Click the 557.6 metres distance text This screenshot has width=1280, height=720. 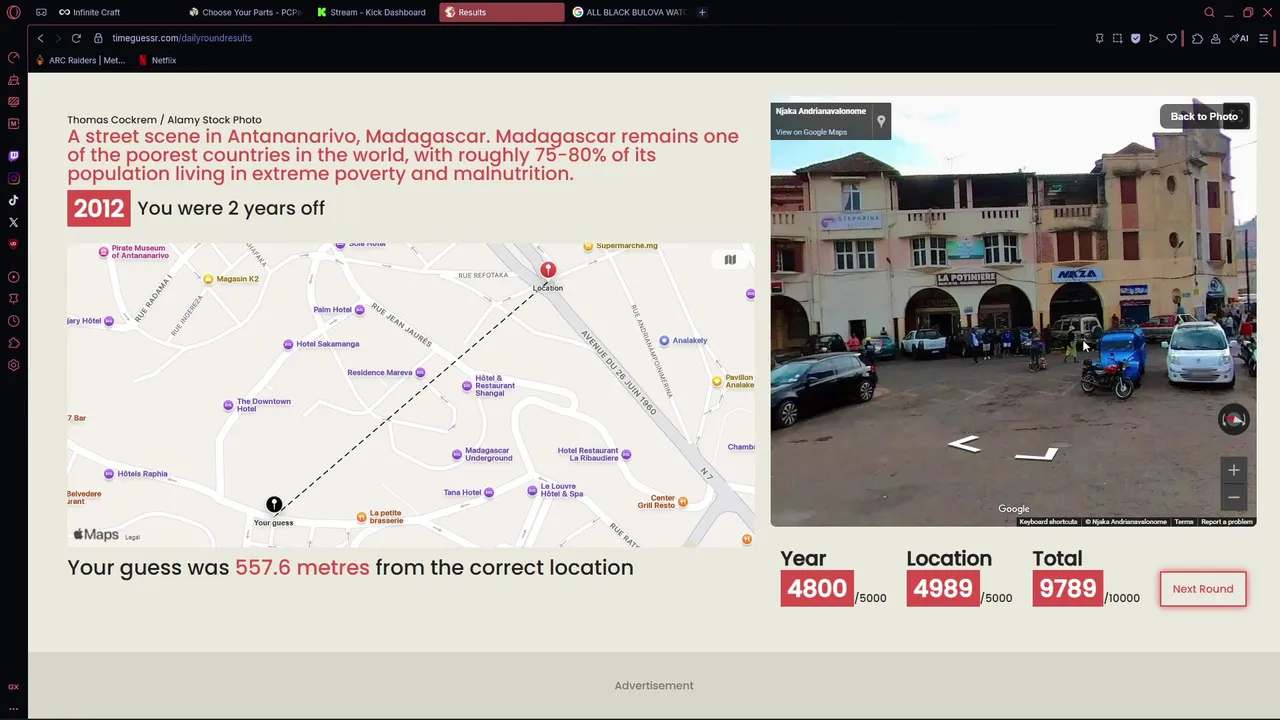pos(302,567)
